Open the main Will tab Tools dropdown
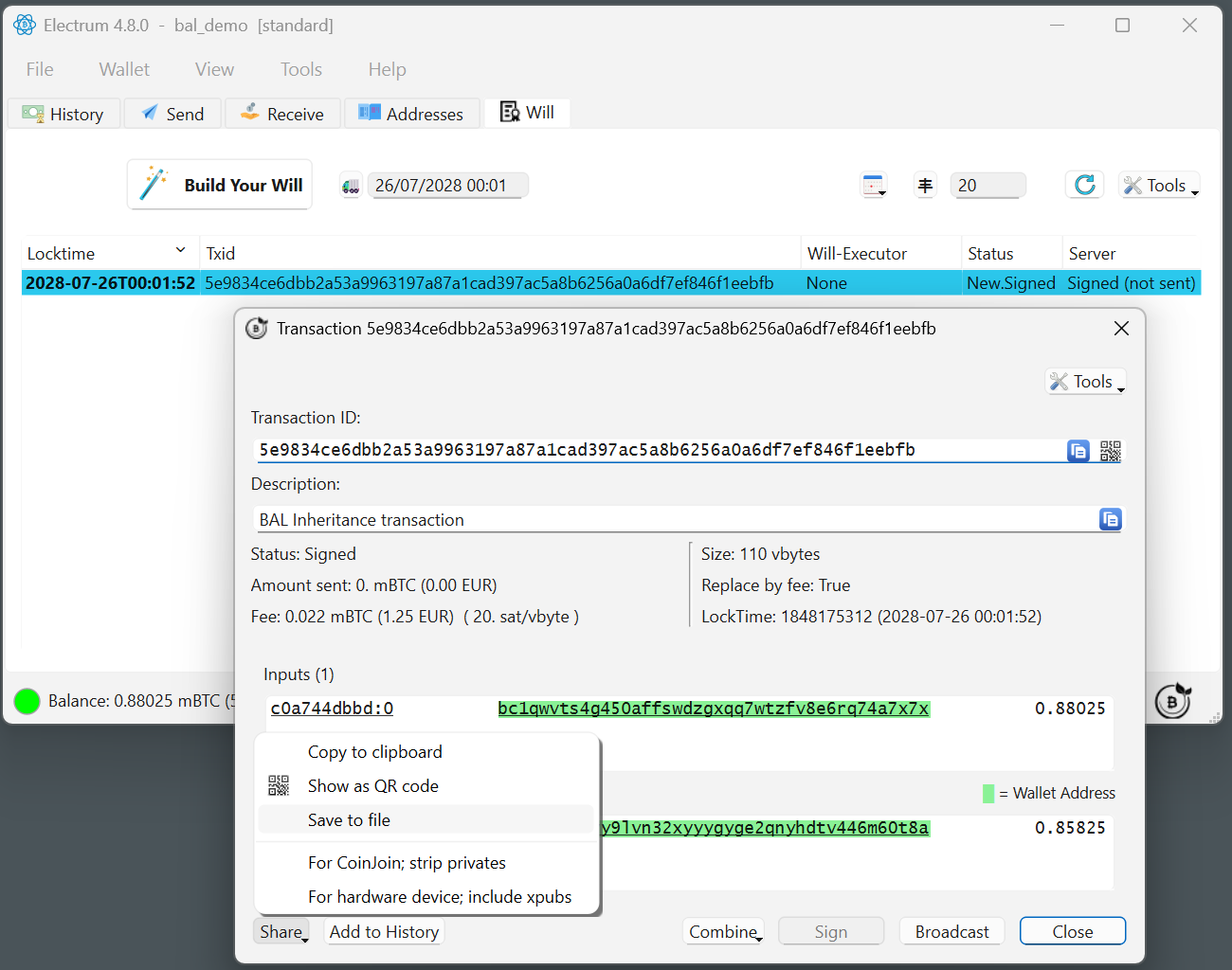 (x=1160, y=186)
